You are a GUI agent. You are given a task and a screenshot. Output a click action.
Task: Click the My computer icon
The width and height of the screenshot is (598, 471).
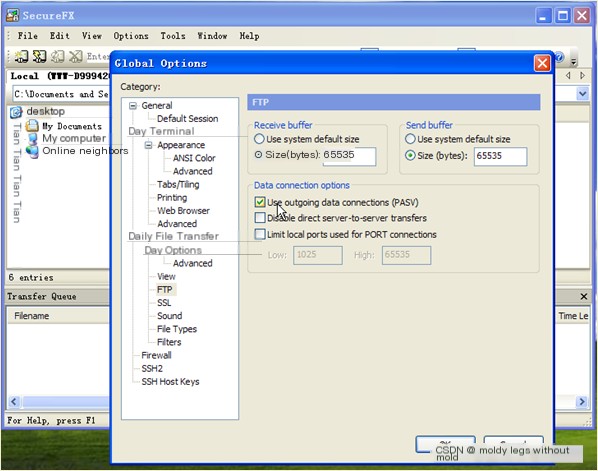tap(32, 138)
